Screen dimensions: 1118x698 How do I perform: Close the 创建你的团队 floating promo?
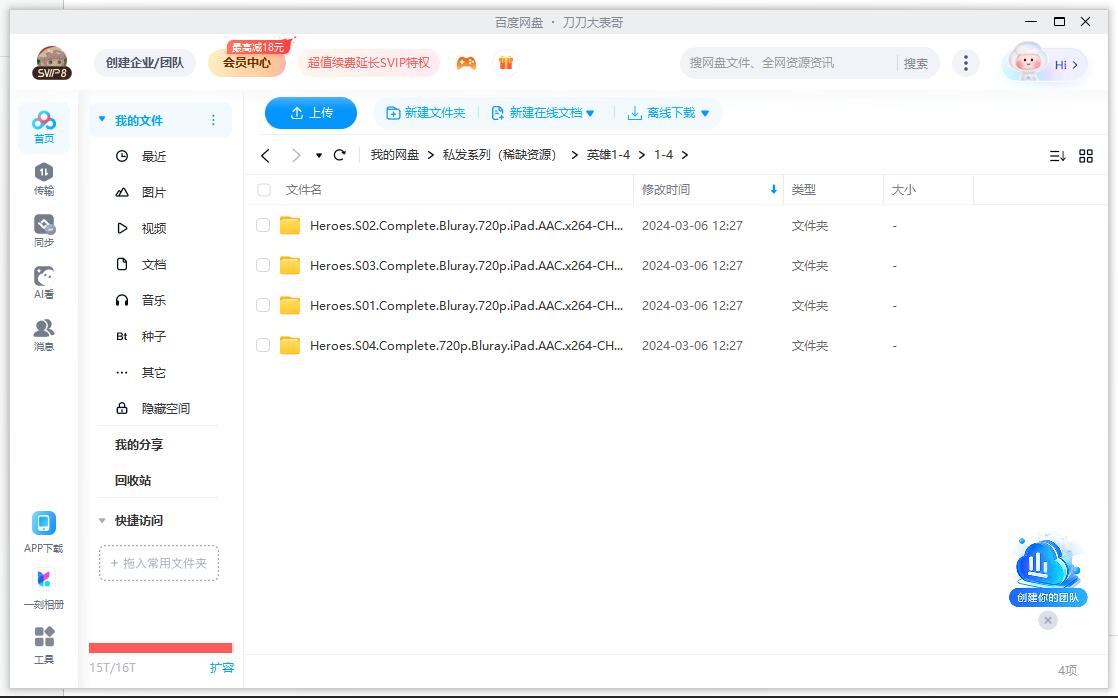[x=1047, y=620]
